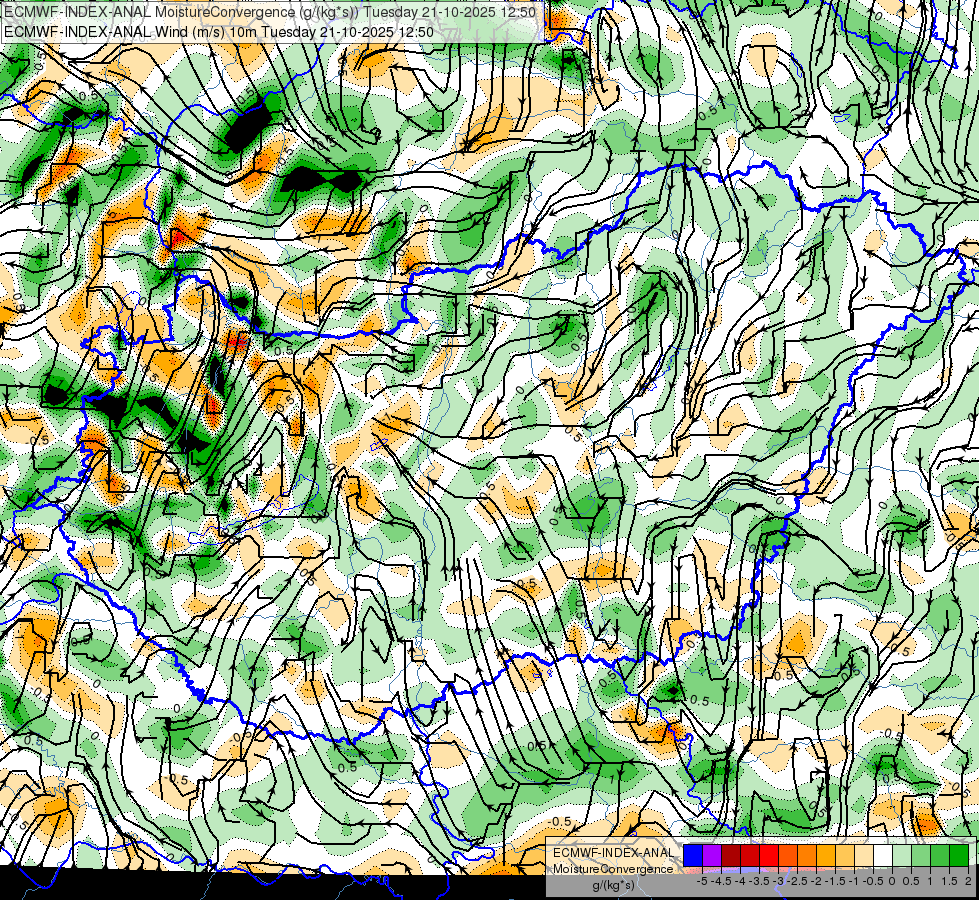Click the MoistureConvergence title line at top
Image resolution: width=979 pixels, height=900 pixels.
(270, 12)
